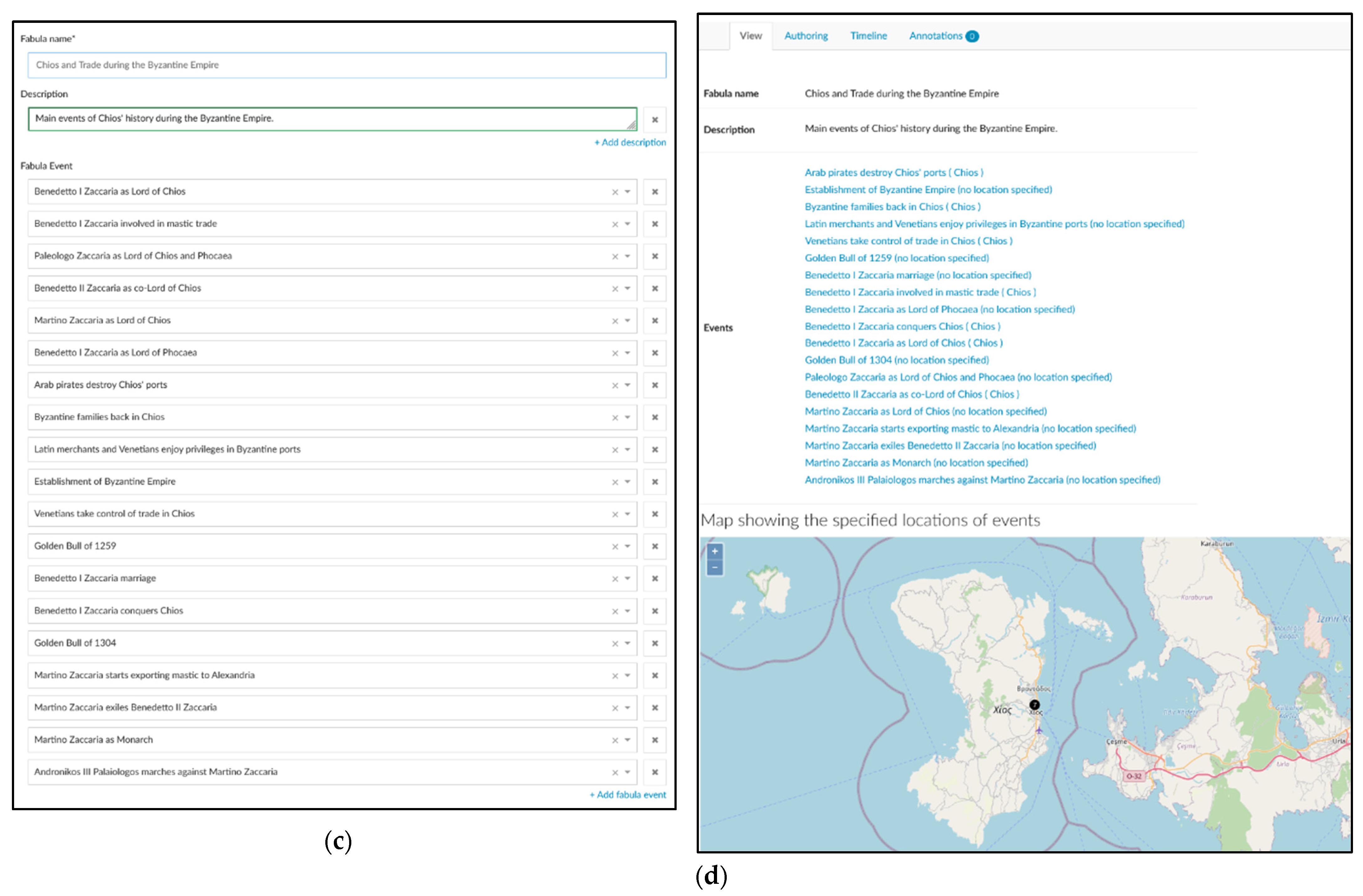Click the Add description link
The width and height of the screenshot is (1363, 896).
click(x=630, y=142)
